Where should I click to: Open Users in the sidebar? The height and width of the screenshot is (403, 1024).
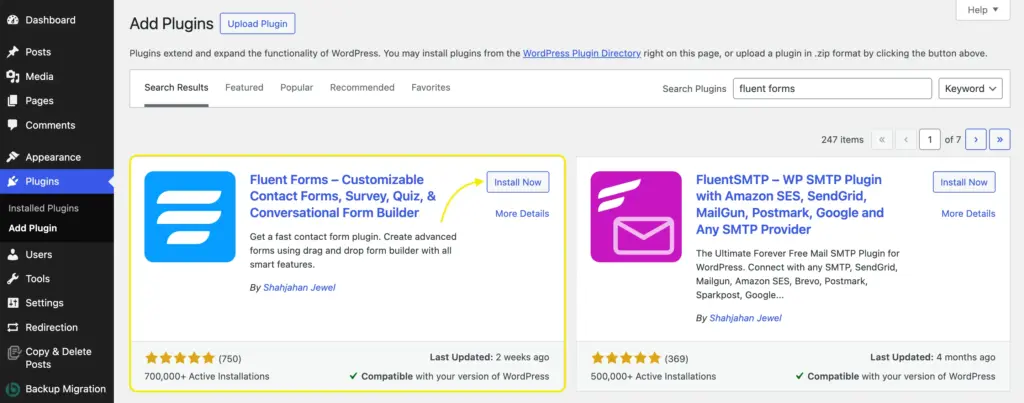click(57, 254)
